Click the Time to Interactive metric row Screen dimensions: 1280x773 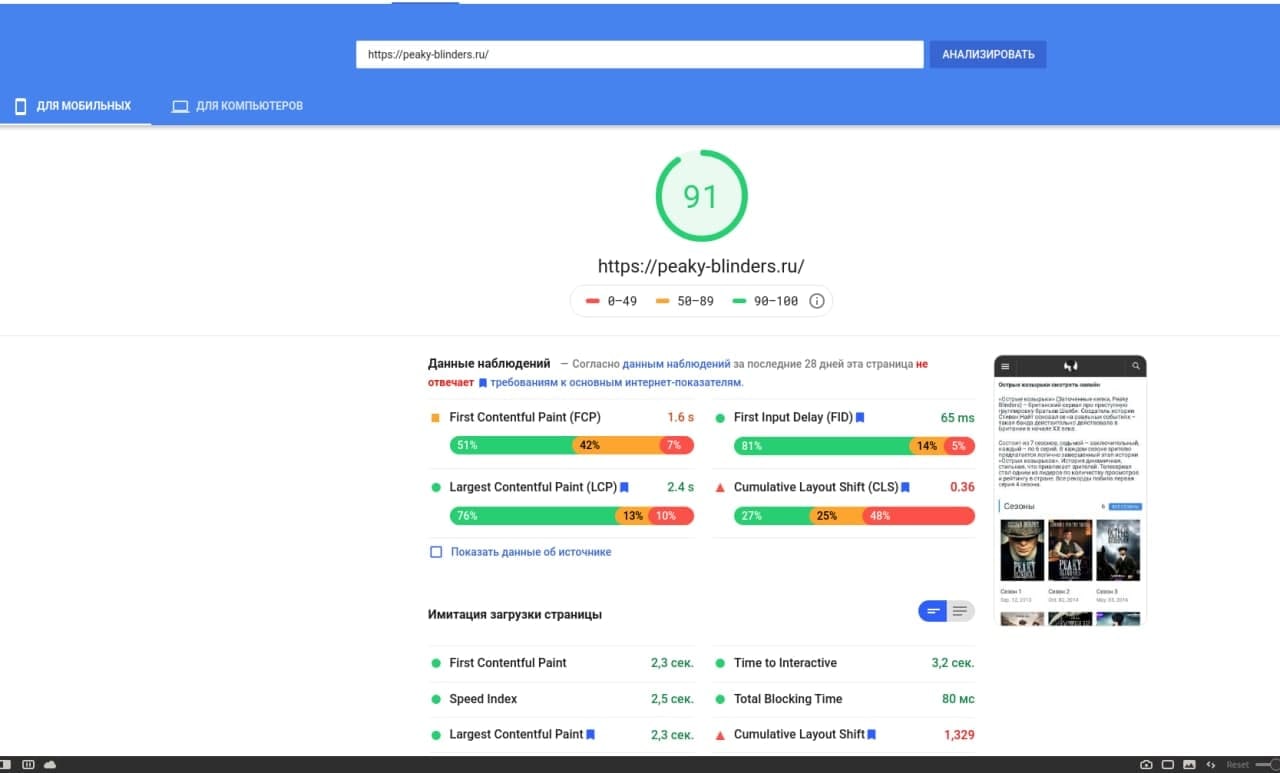point(845,663)
